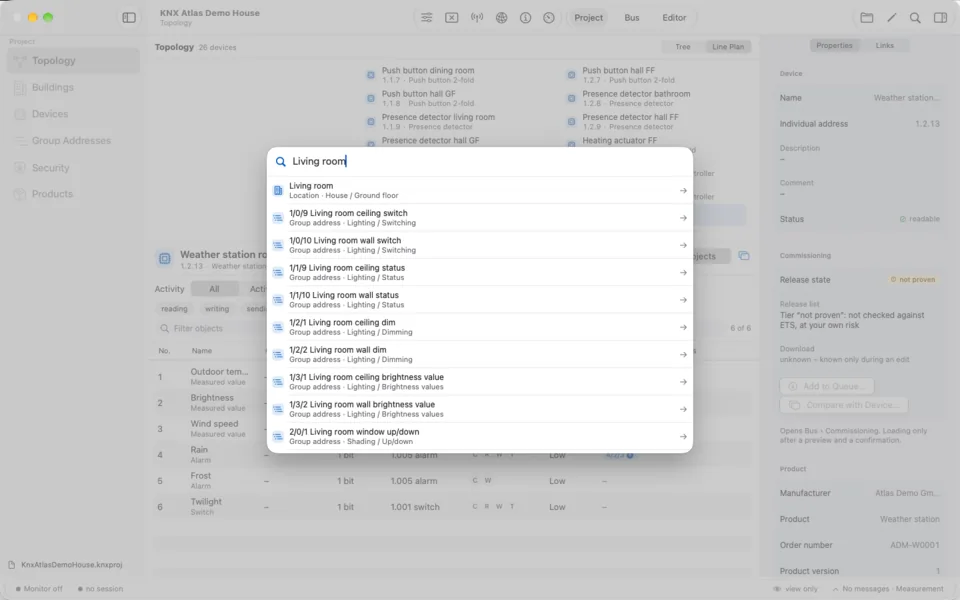Click the magnifier search toolbar icon
Image resolution: width=960 pixels, height=600 pixels.
[x=915, y=18]
